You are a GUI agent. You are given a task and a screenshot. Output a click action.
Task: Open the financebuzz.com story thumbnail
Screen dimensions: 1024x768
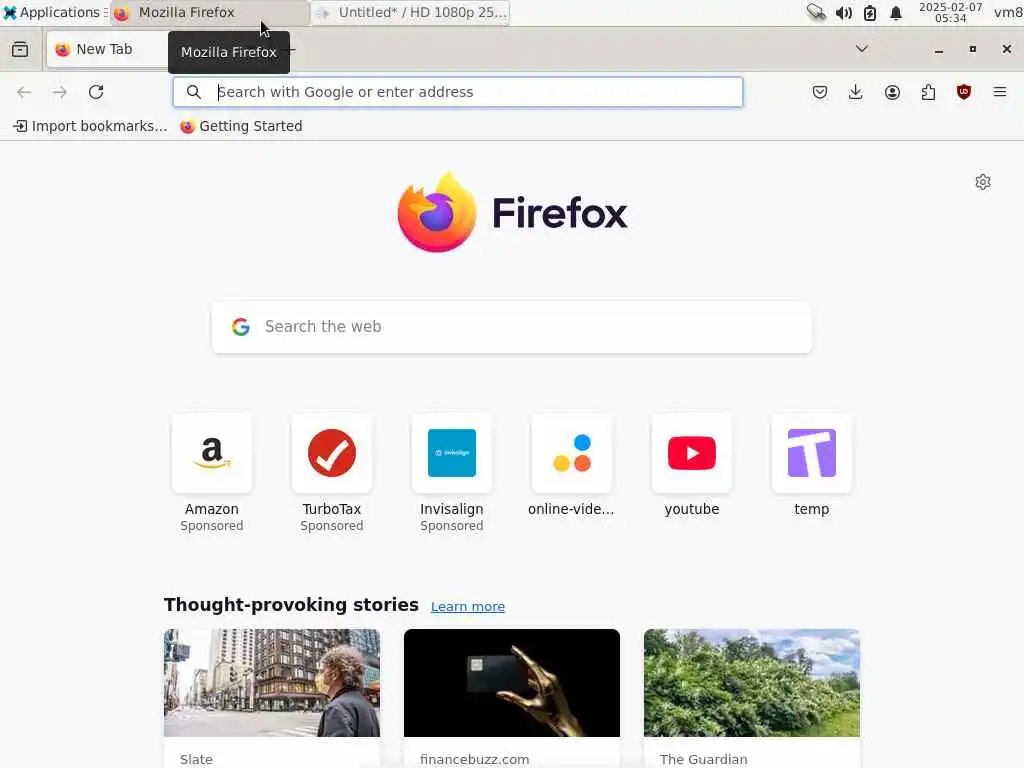click(x=512, y=683)
